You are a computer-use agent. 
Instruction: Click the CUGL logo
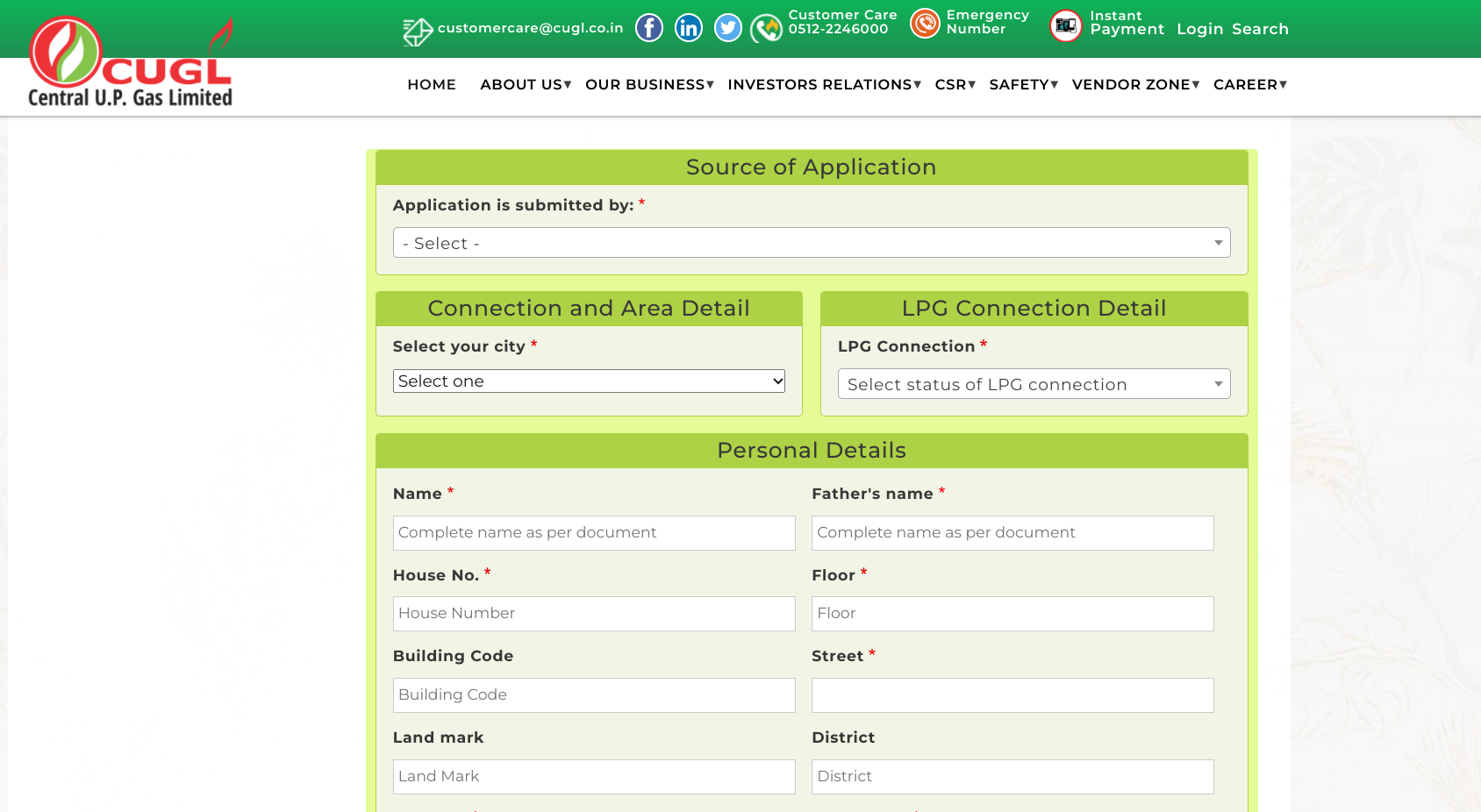[x=131, y=62]
